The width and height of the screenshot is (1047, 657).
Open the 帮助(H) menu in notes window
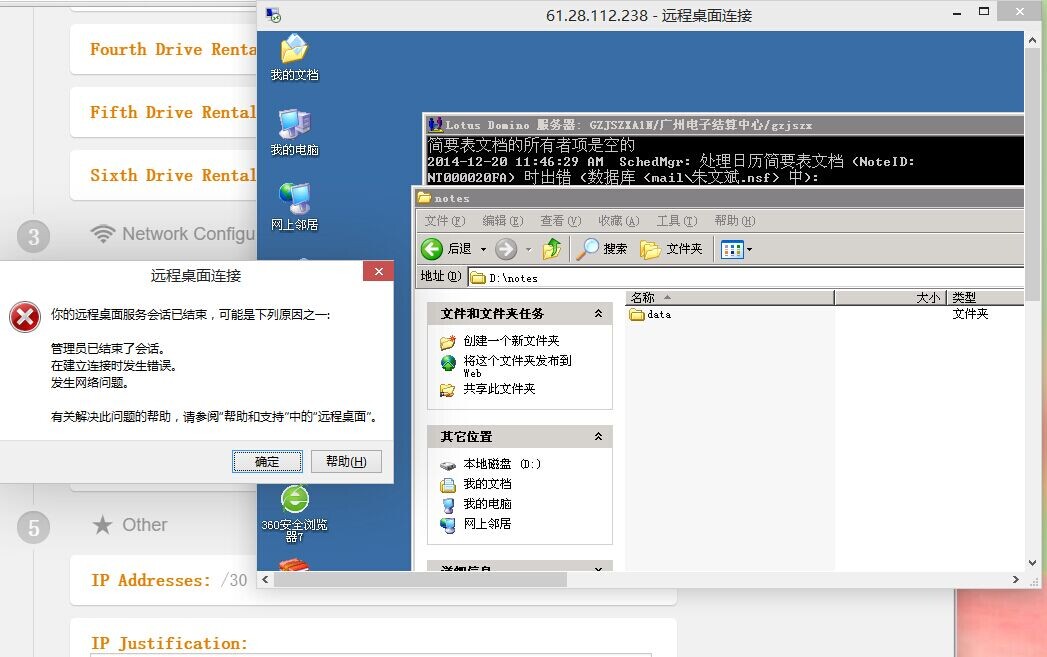pyautogui.click(x=735, y=221)
